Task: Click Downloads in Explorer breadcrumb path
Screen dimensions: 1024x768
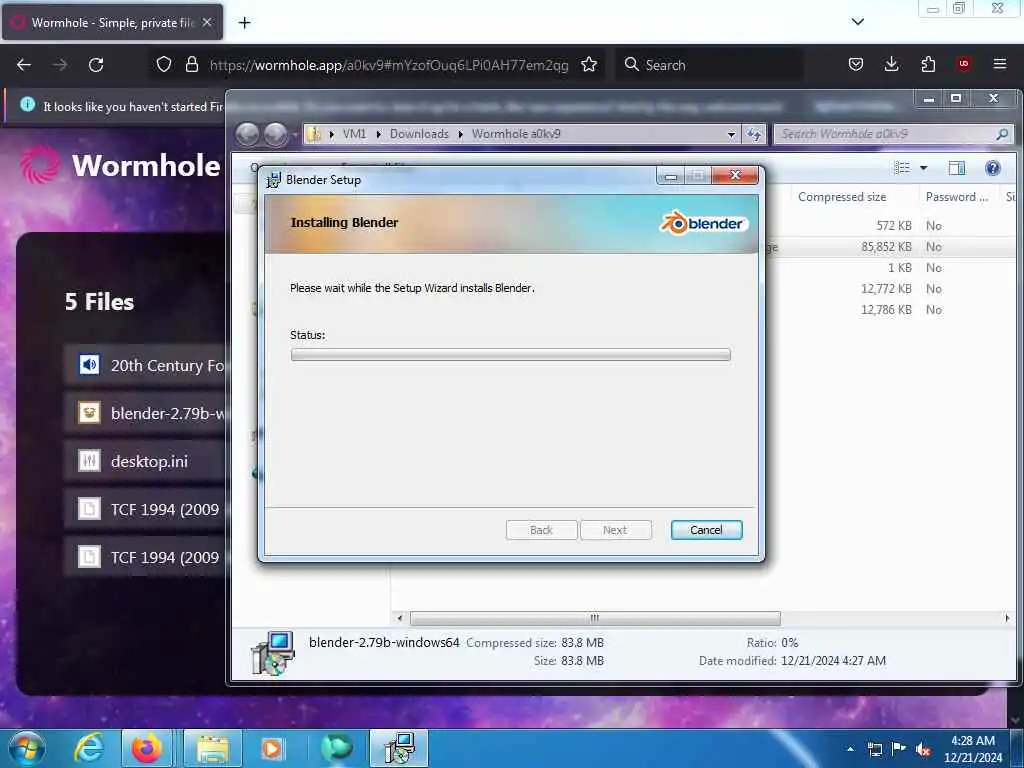Action: 419,134
